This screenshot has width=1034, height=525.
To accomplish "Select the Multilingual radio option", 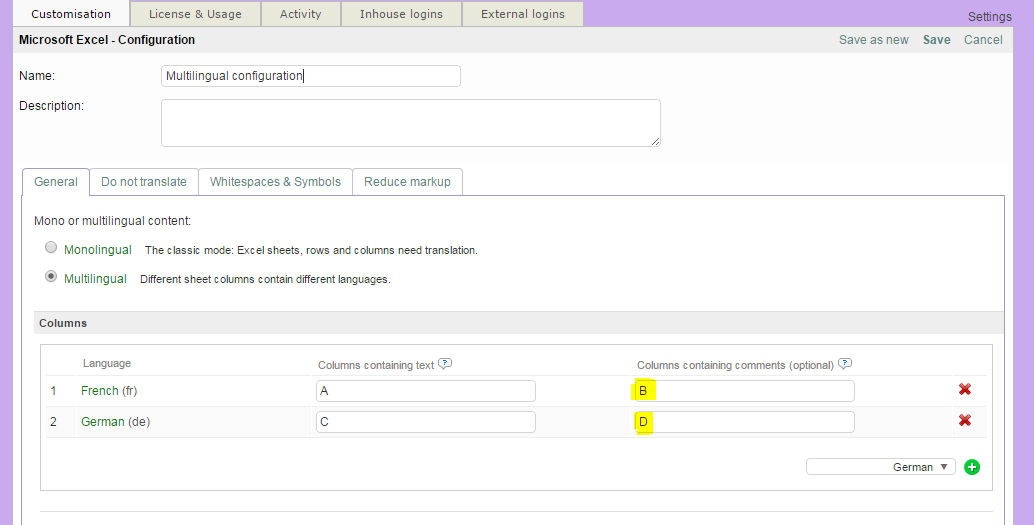I will tap(51, 276).
